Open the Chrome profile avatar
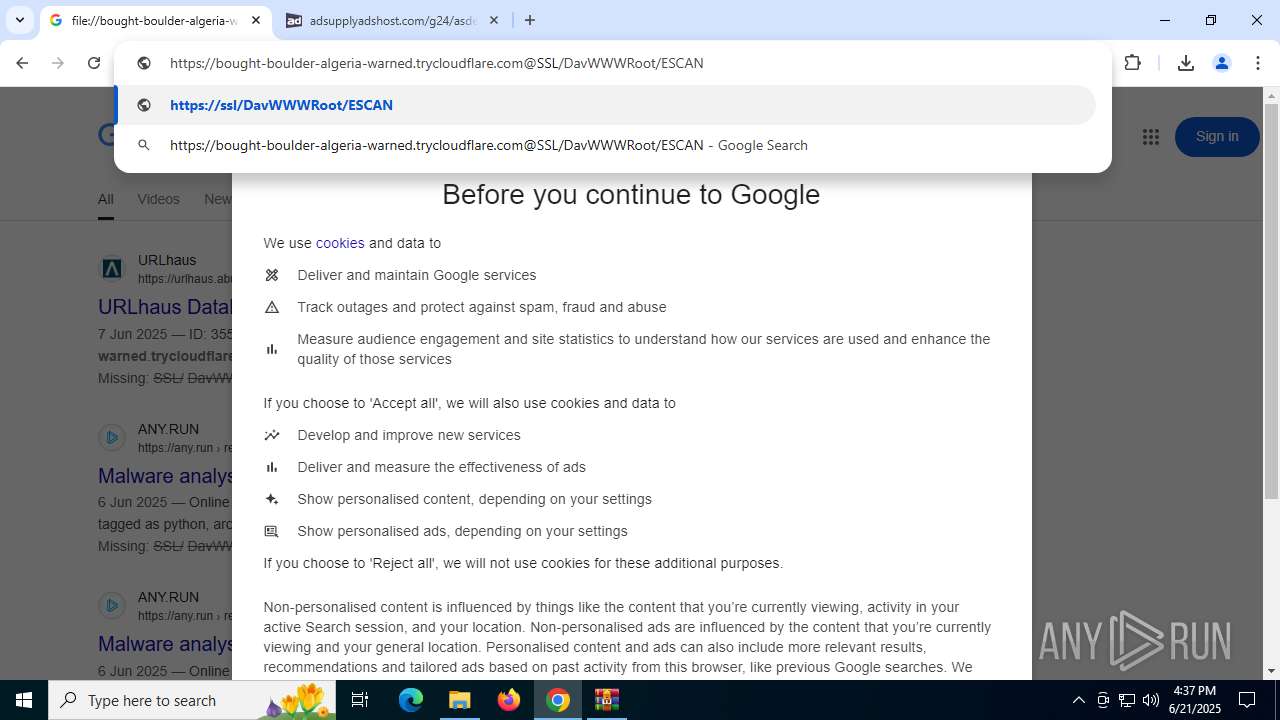The image size is (1280, 720). 1221,63
